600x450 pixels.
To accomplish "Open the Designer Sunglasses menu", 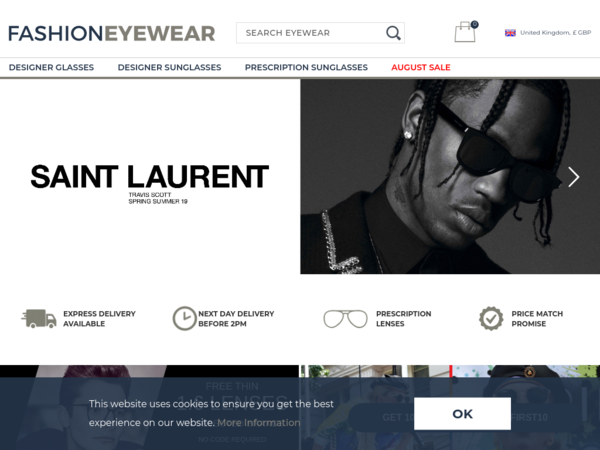I will pos(170,67).
